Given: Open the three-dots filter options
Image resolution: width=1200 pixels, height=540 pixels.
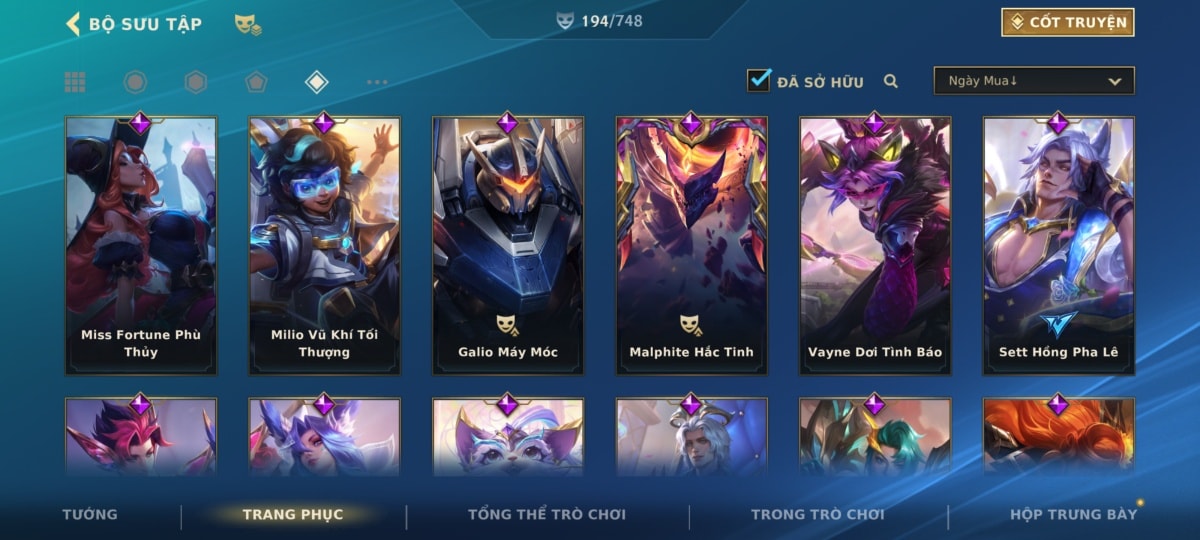Looking at the screenshot, I should [x=377, y=82].
